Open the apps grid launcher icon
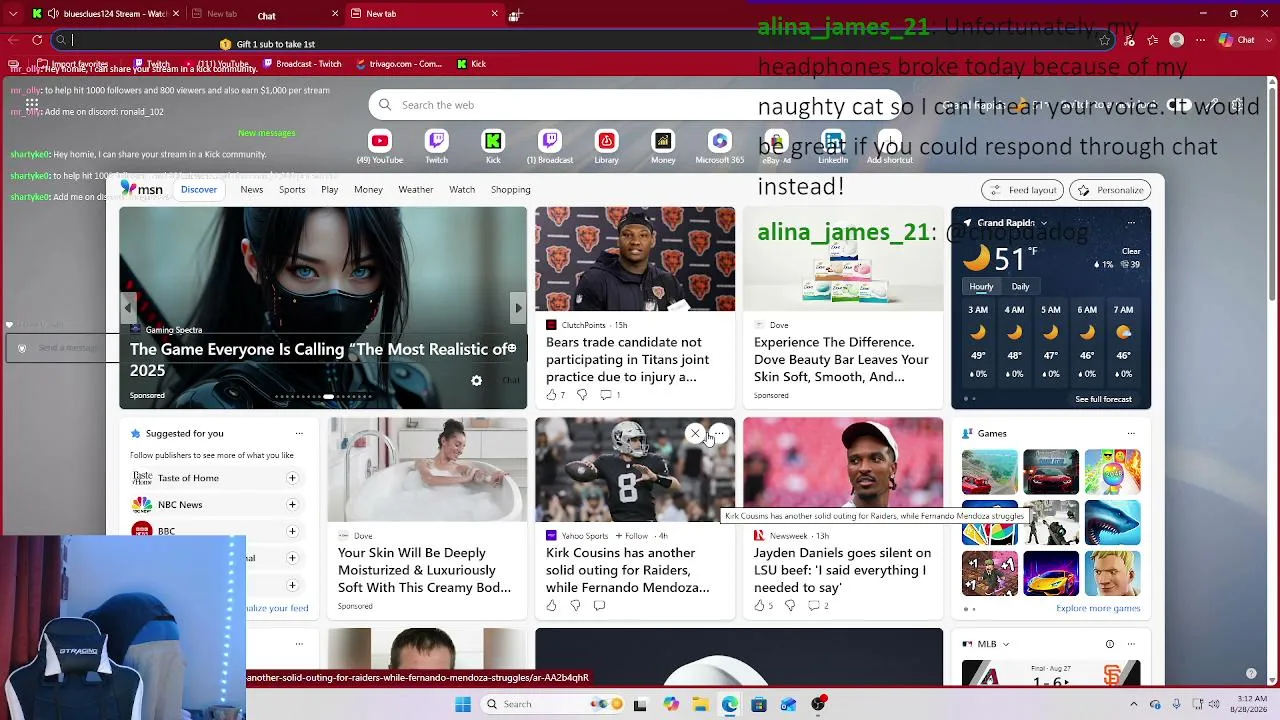 32,104
